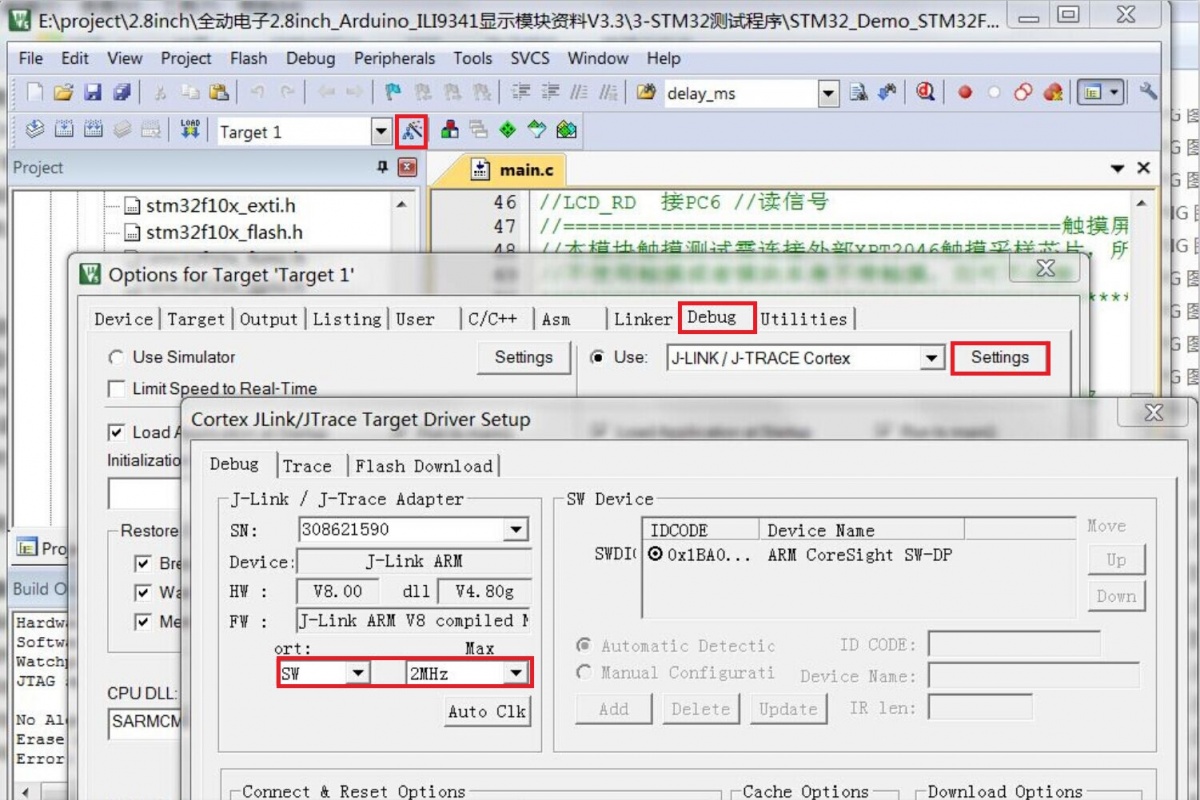This screenshot has height=800, width=1200.
Task: Click the wrench Configuration icon
Action: point(1148,92)
